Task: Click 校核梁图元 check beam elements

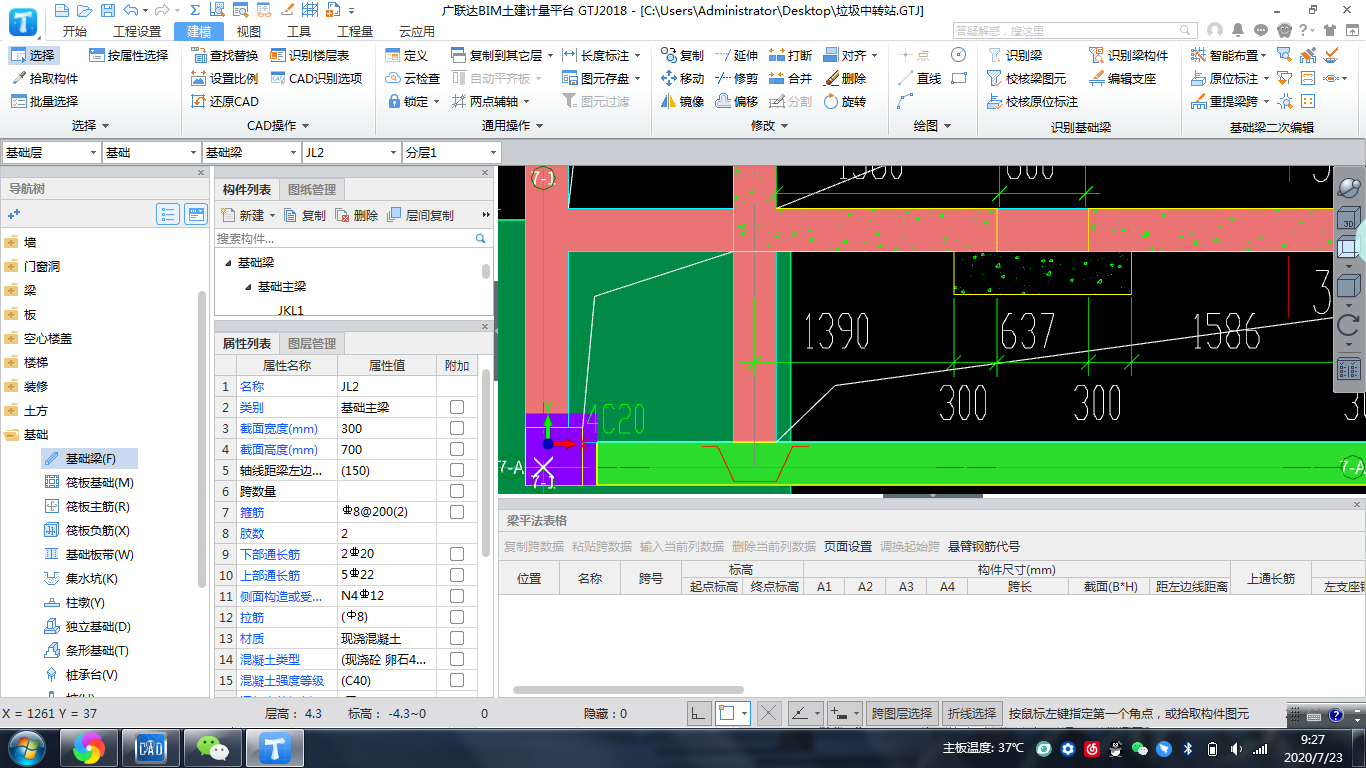Action: 1026,78
